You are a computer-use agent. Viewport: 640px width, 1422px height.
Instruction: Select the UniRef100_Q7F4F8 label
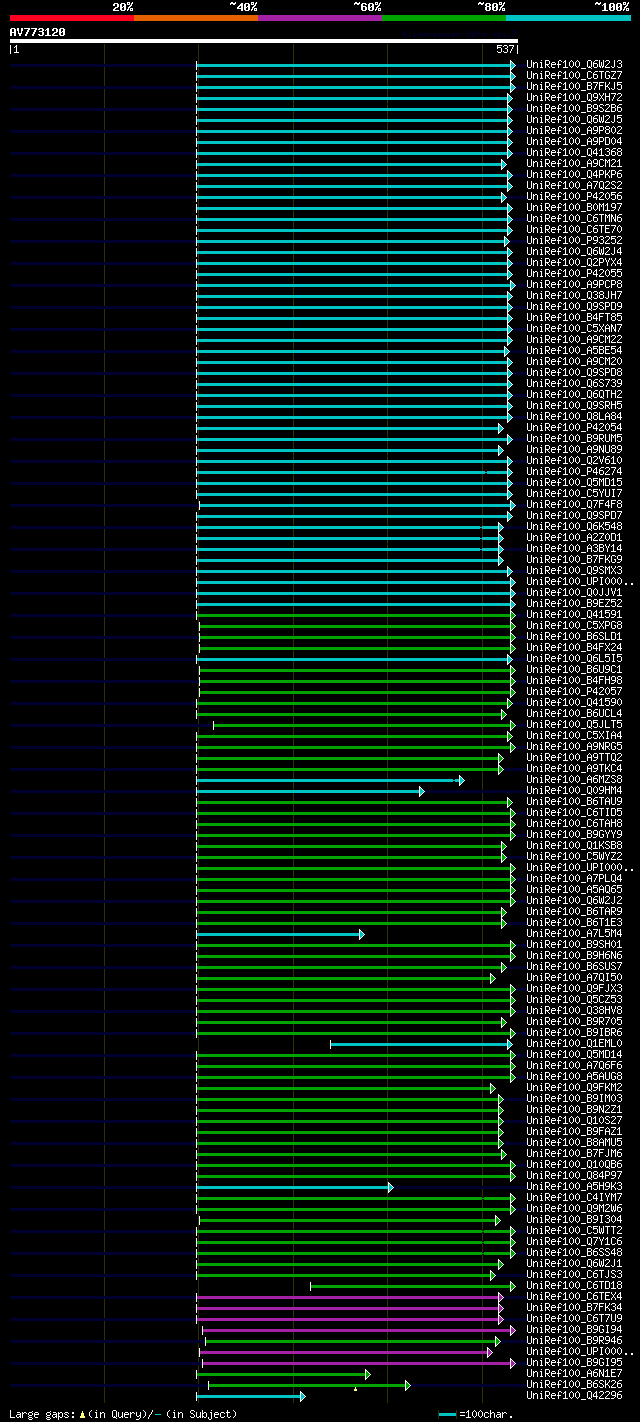(574, 504)
